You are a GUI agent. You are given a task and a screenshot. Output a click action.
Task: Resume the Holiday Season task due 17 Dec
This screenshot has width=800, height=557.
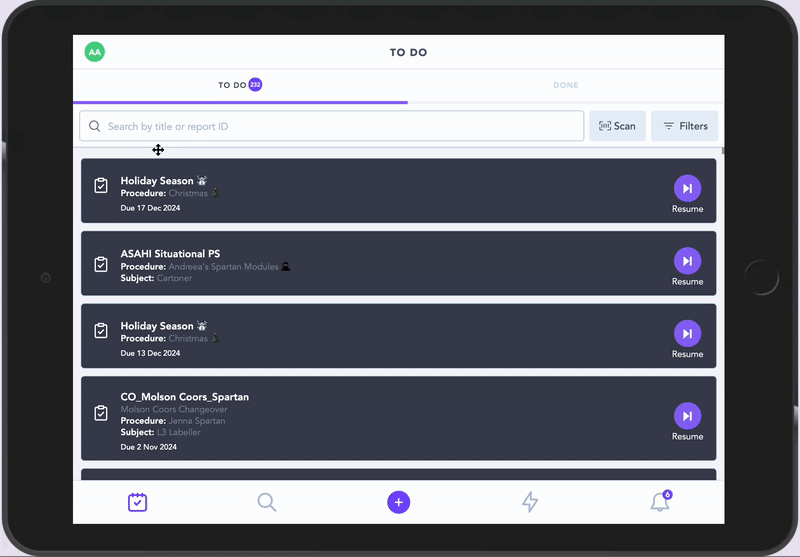coord(687,189)
